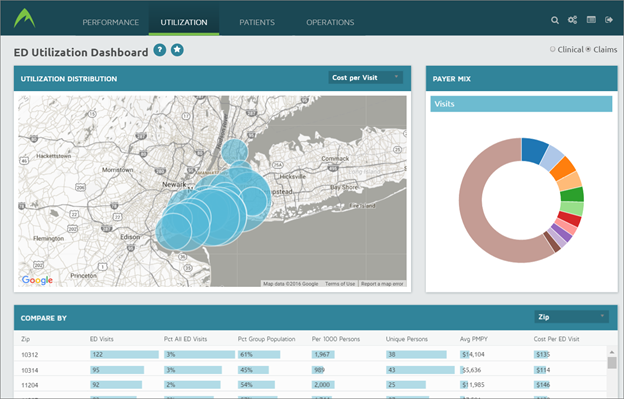The height and width of the screenshot is (399, 624).
Task: Open the Patients tab
Action: (x=257, y=22)
